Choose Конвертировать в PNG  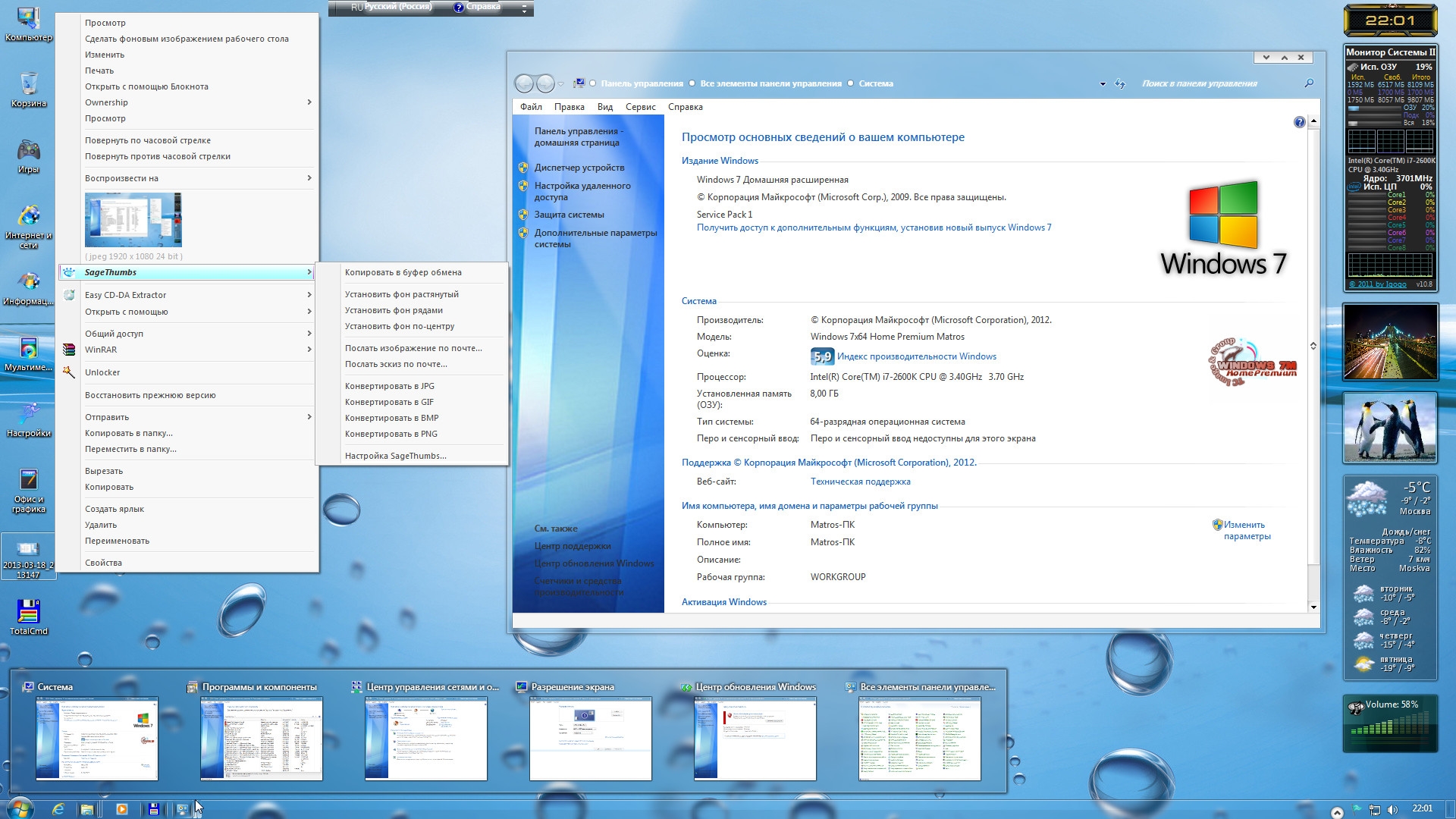[x=412, y=434]
